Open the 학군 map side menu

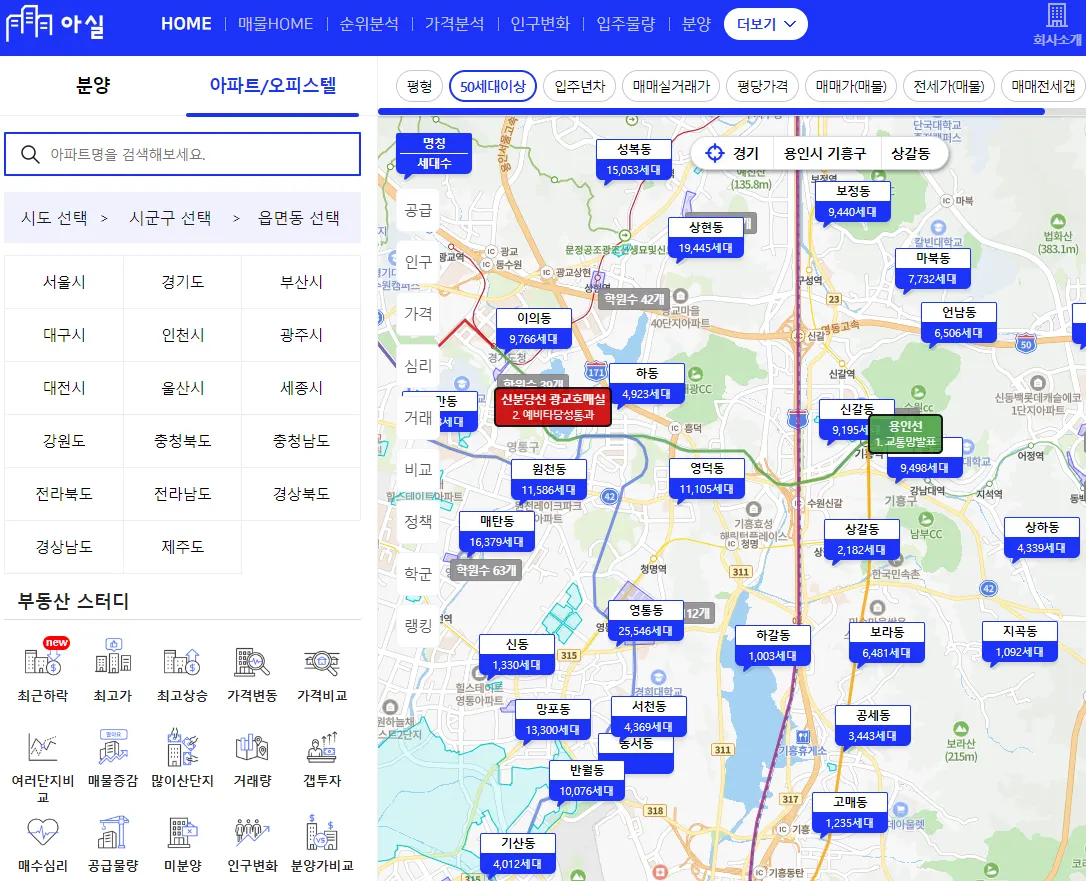(418, 573)
